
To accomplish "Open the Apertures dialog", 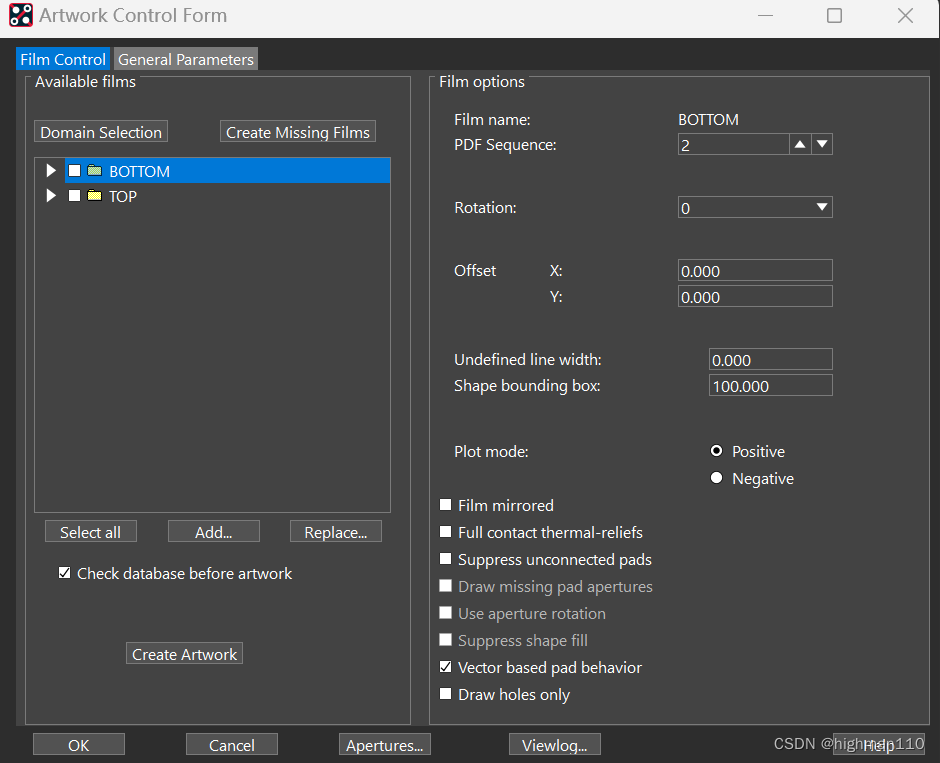I will 385,745.
